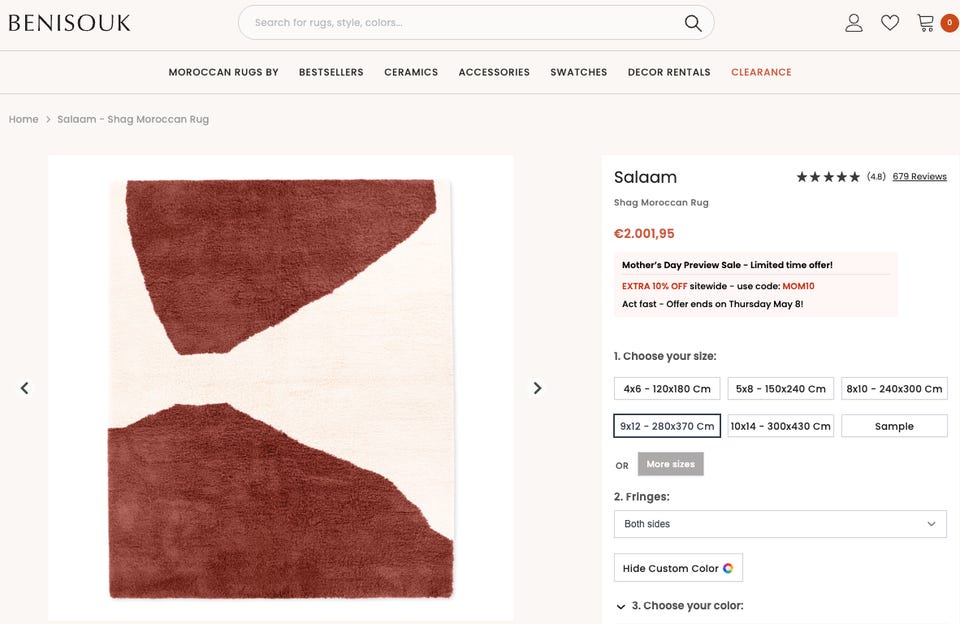Viewport: 960px width, 624px height.
Task: Click the More sizes button
Action: coord(671,464)
